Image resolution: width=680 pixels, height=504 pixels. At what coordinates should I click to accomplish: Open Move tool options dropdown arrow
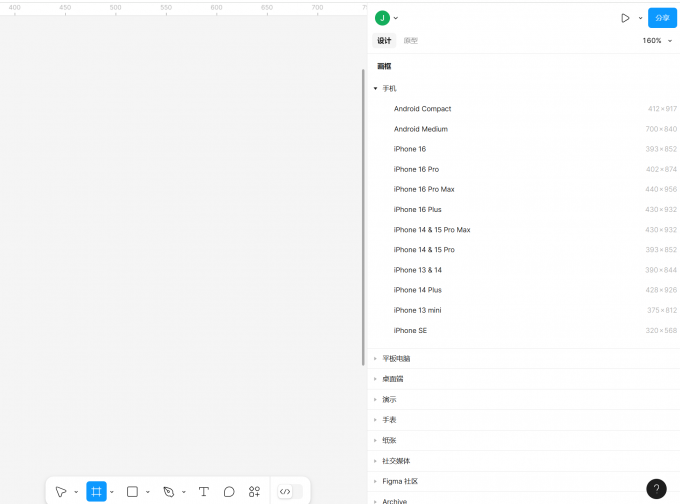click(x=76, y=492)
